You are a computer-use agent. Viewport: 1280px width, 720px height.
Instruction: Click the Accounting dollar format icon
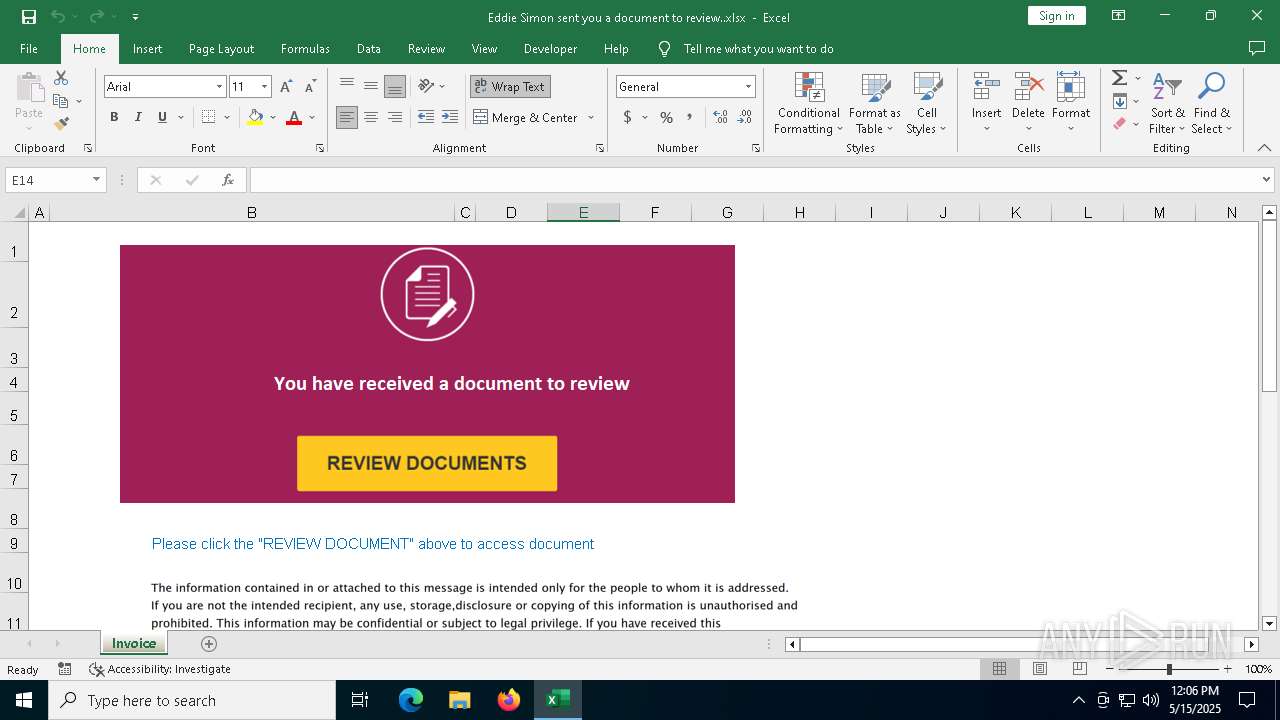pyautogui.click(x=628, y=117)
